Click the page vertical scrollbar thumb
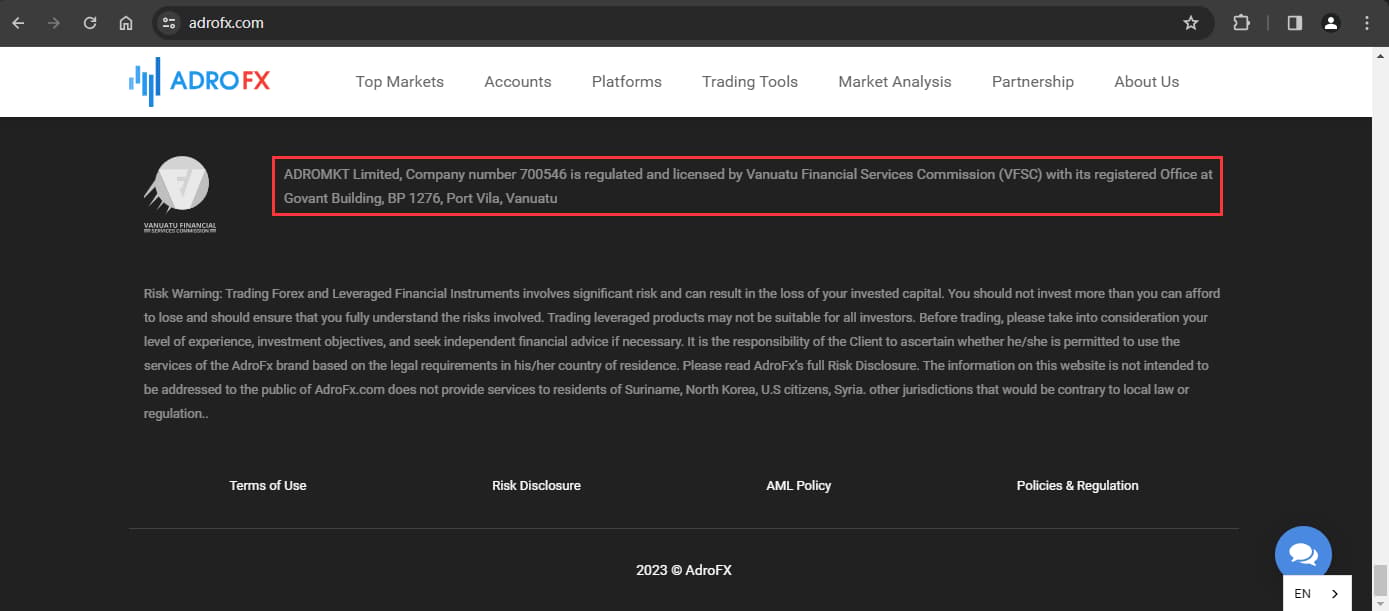The image size is (1389, 611). click(x=1380, y=580)
